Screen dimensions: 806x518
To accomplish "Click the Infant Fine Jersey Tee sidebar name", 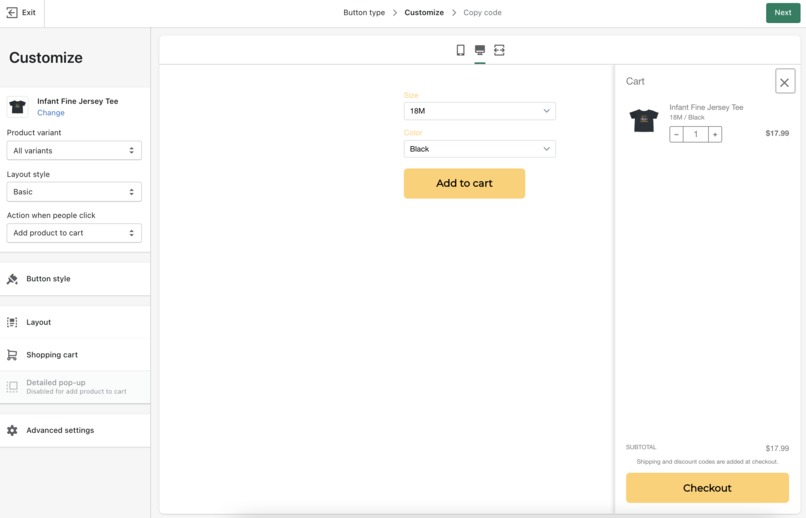I will point(78,101).
